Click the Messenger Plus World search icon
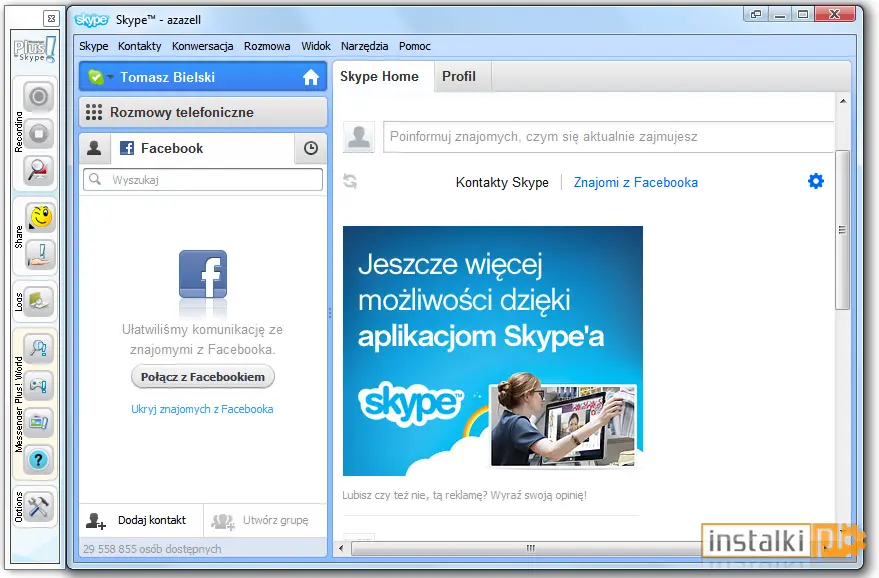The height and width of the screenshot is (578, 879). (x=38, y=349)
